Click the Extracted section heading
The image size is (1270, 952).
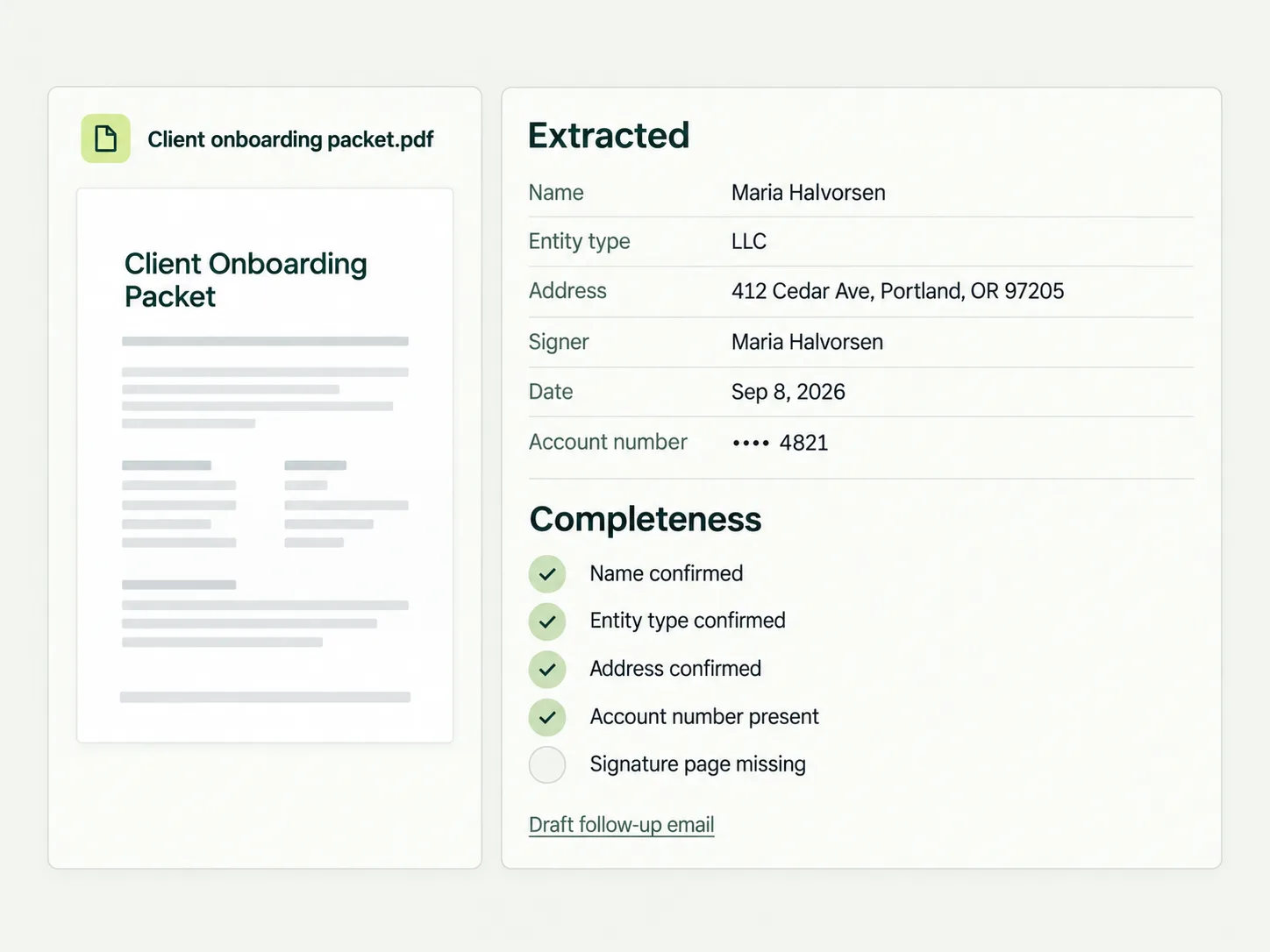coord(609,135)
